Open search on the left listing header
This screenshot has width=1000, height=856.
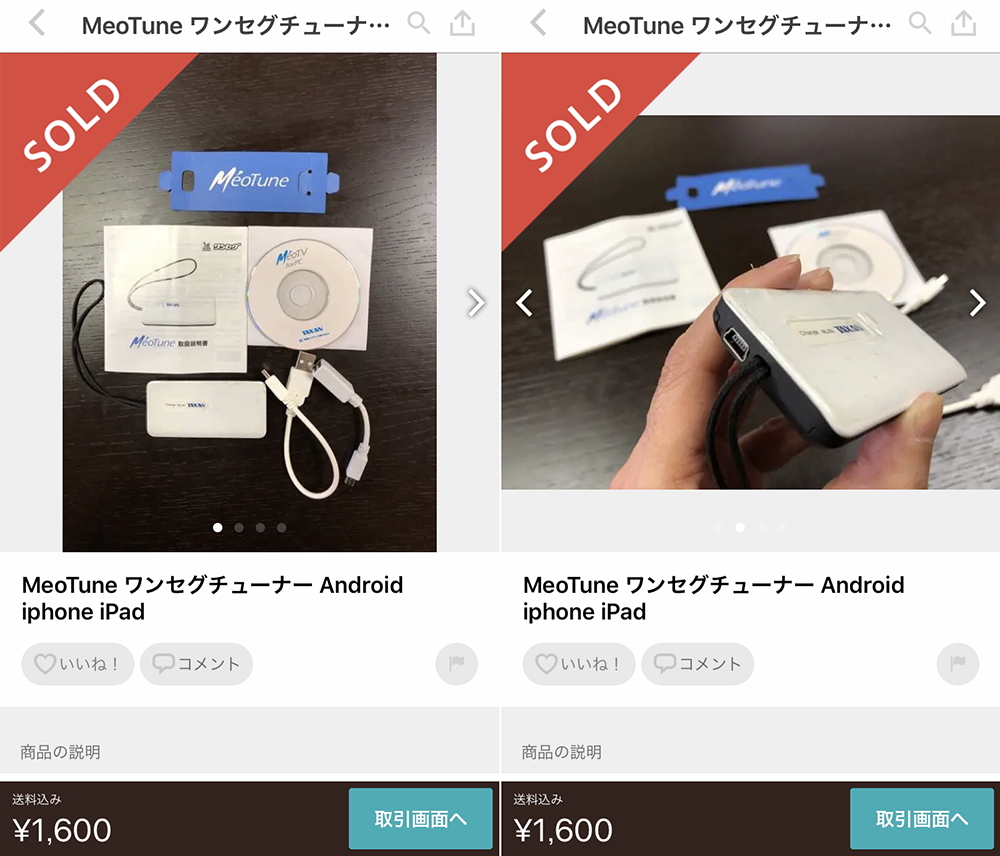pos(418,23)
